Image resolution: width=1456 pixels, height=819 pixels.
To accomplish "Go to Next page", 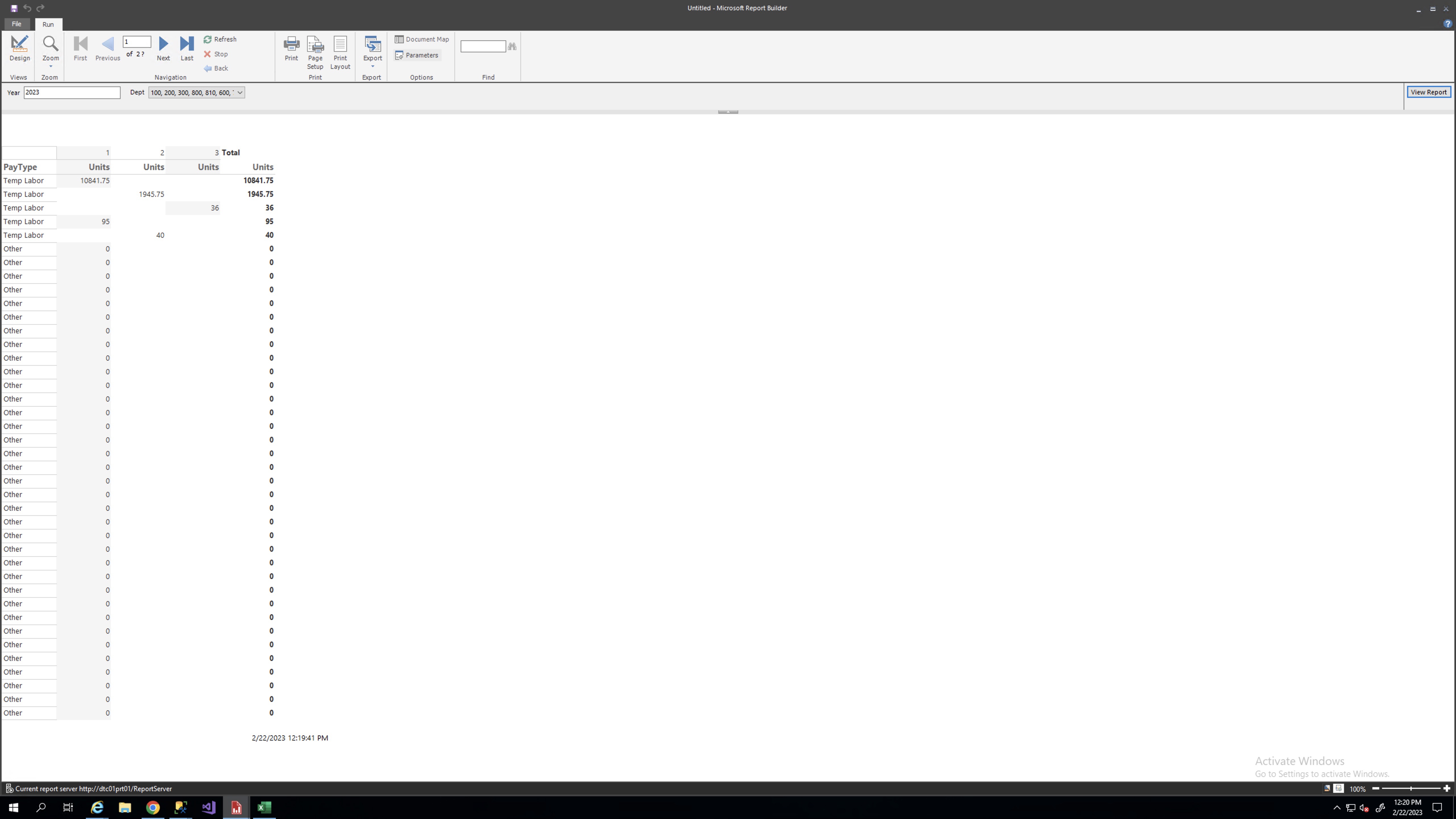I will point(163,49).
